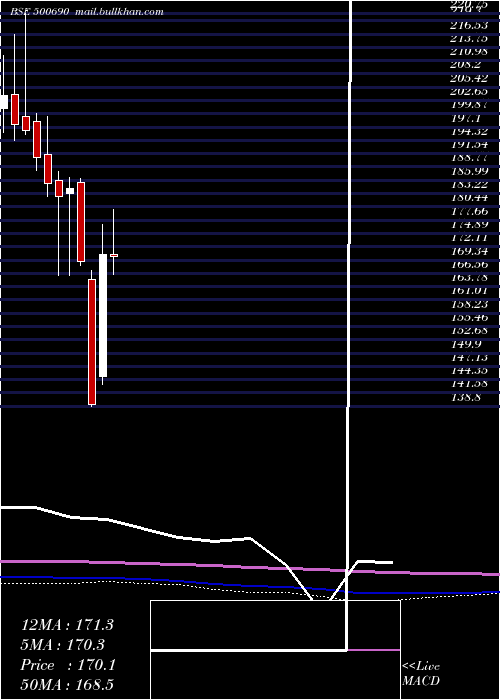
Task: Click the 149.9 price axis label
Action: tap(466, 344)
